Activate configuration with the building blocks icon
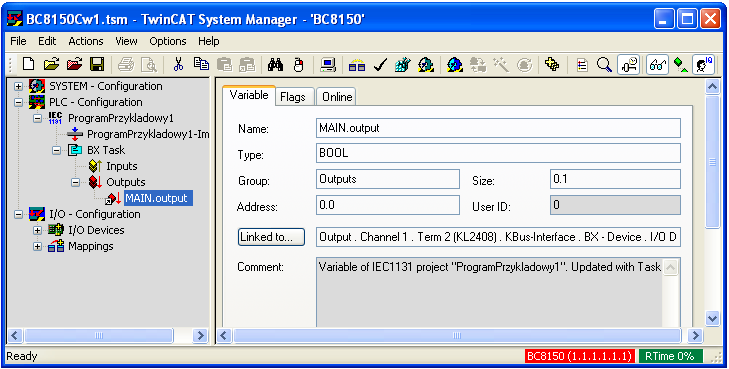This screenshot has width=729, height=369. click(x=403, y=64)
